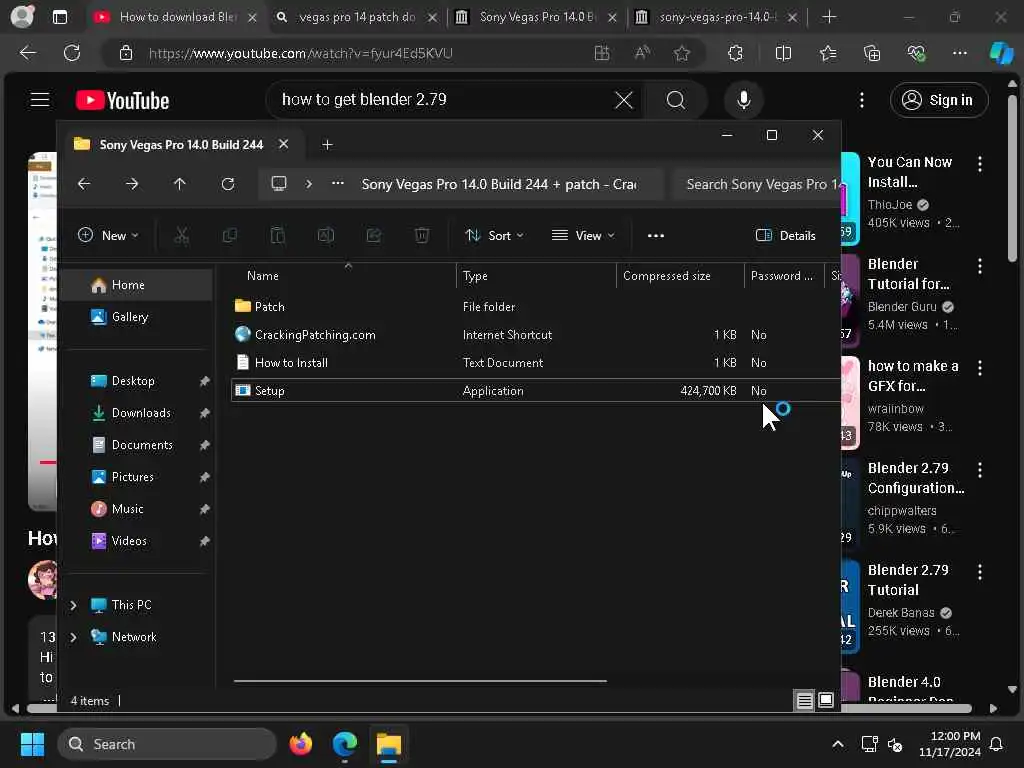Click the Edge address bar URL
The height and width of the screenshot is (768, 1024).
pyautogui.click(x=300, y=53)
